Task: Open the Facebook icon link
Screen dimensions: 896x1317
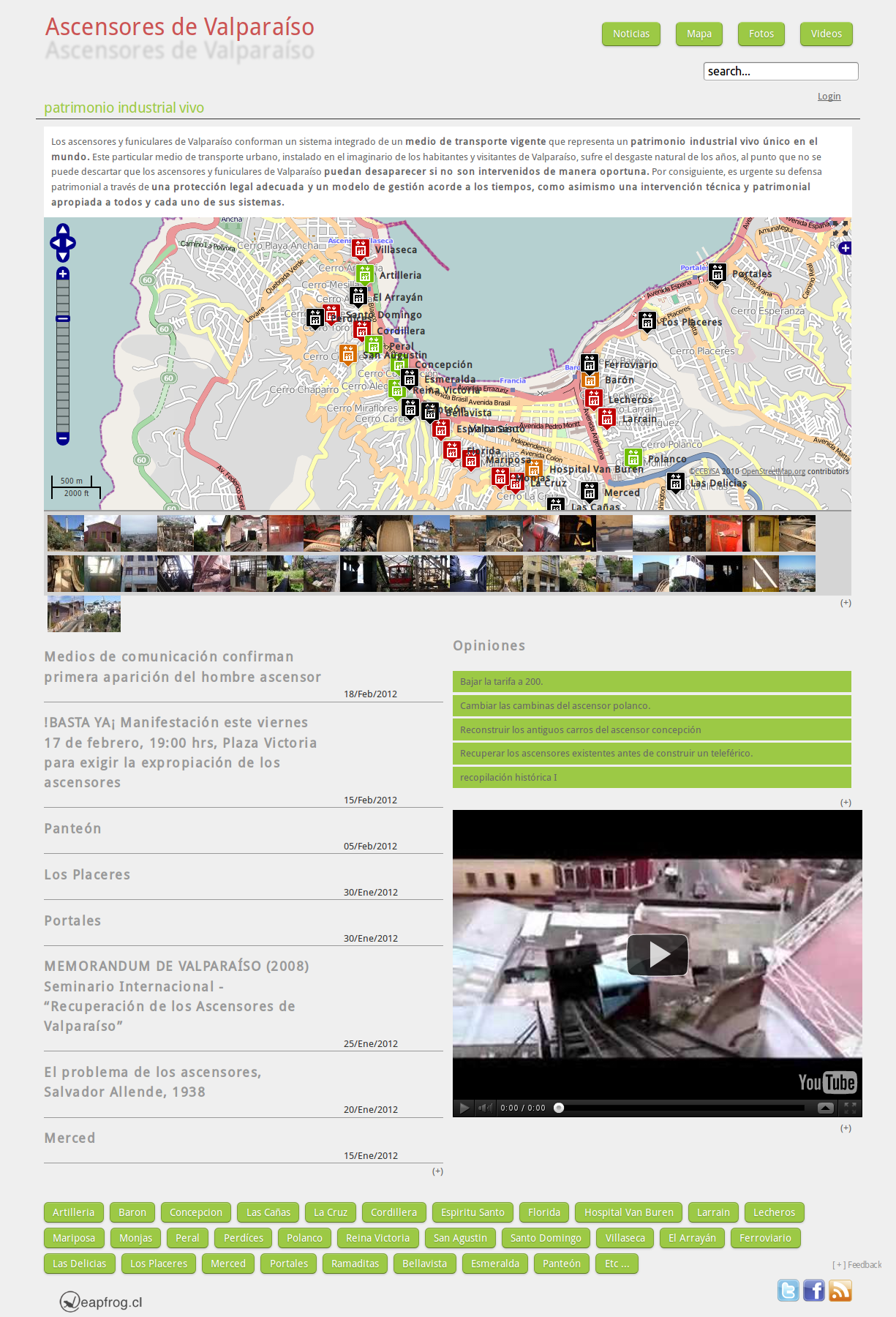Action: (x=814, y=1290)
